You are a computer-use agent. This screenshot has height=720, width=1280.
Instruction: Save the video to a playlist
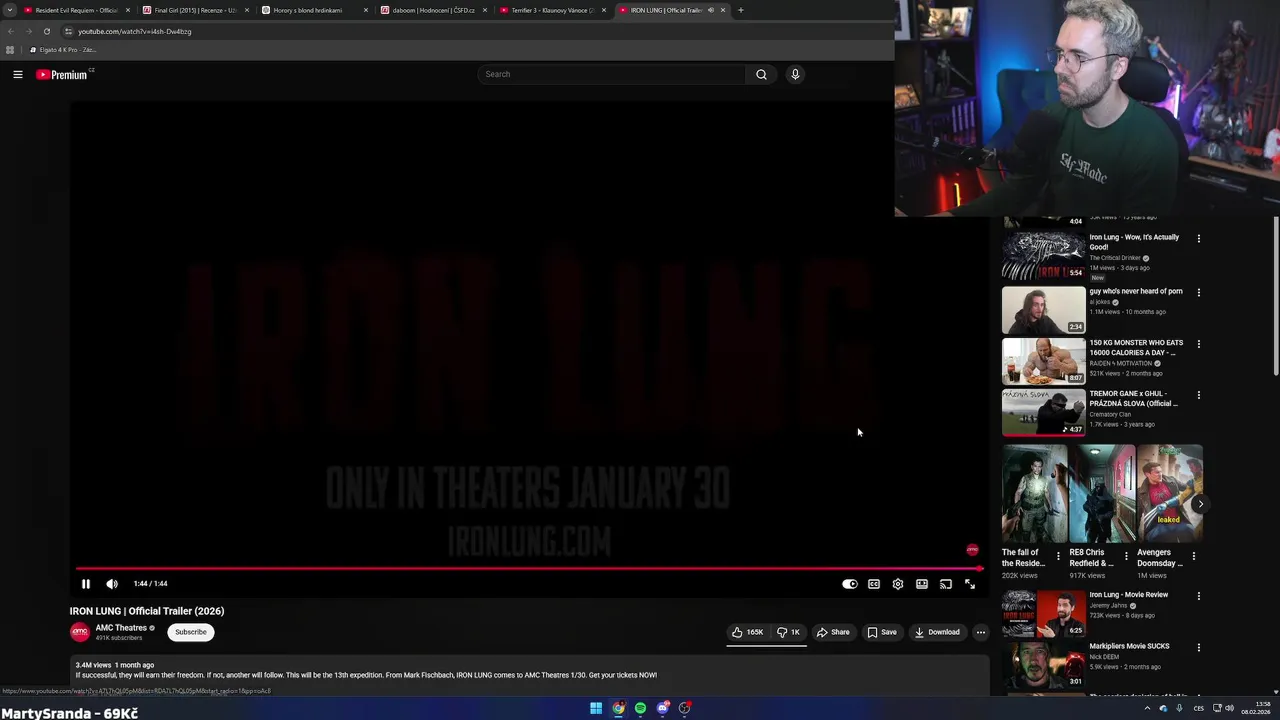point(882,632)
